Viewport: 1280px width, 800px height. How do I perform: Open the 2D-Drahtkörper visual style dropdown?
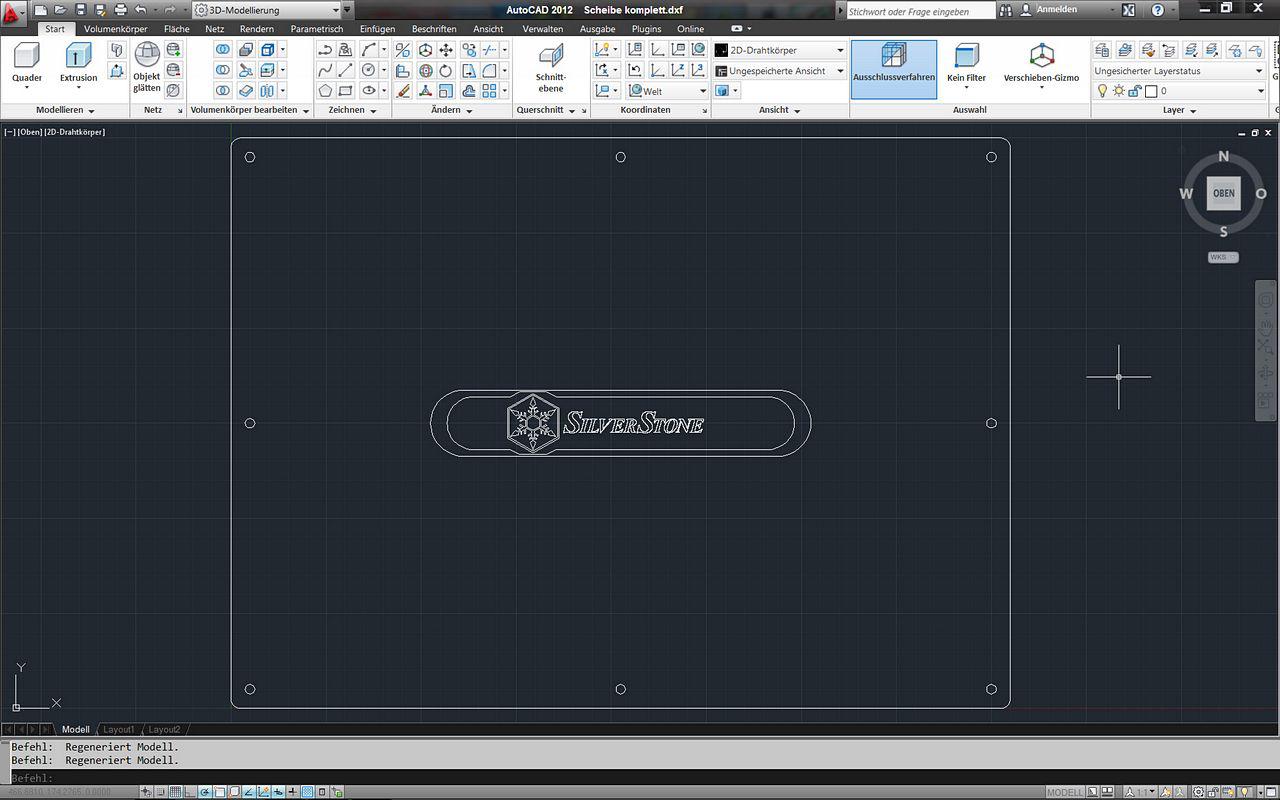tap(781, 50)
